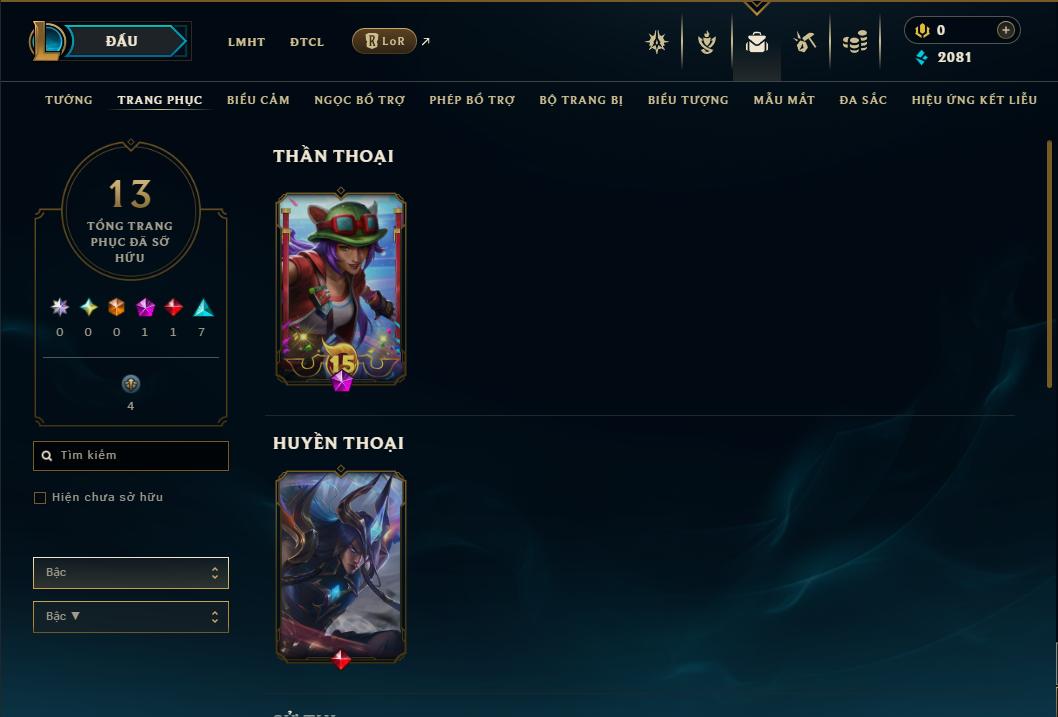
Task: Open the Collection backpack icon
Action: click(756, 42)
